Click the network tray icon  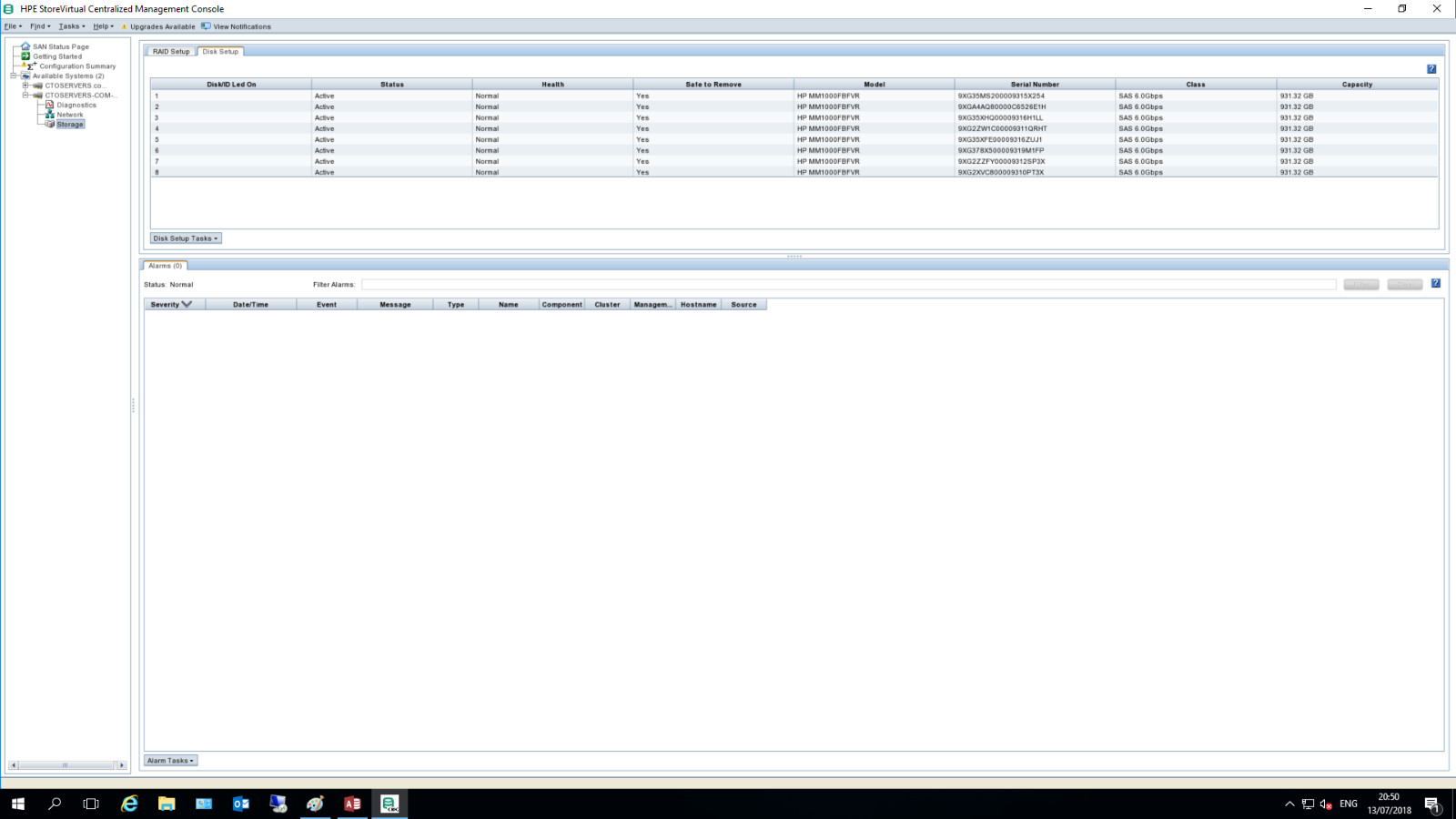[1308, 804]
